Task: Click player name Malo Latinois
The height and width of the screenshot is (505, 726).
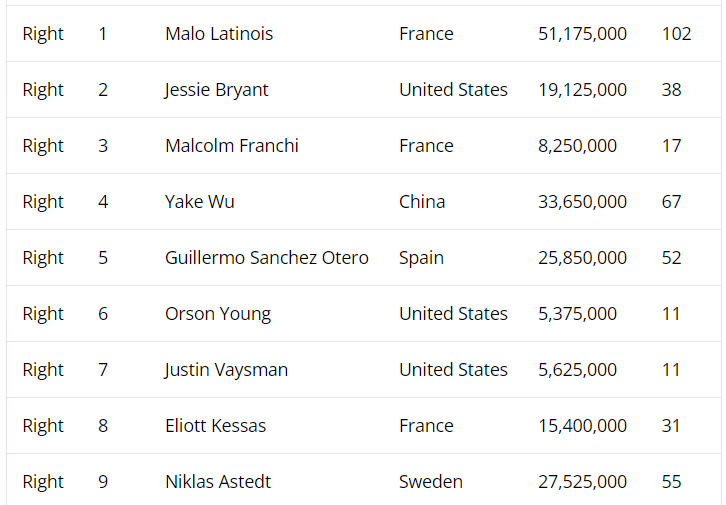Action: coord(219,34)
